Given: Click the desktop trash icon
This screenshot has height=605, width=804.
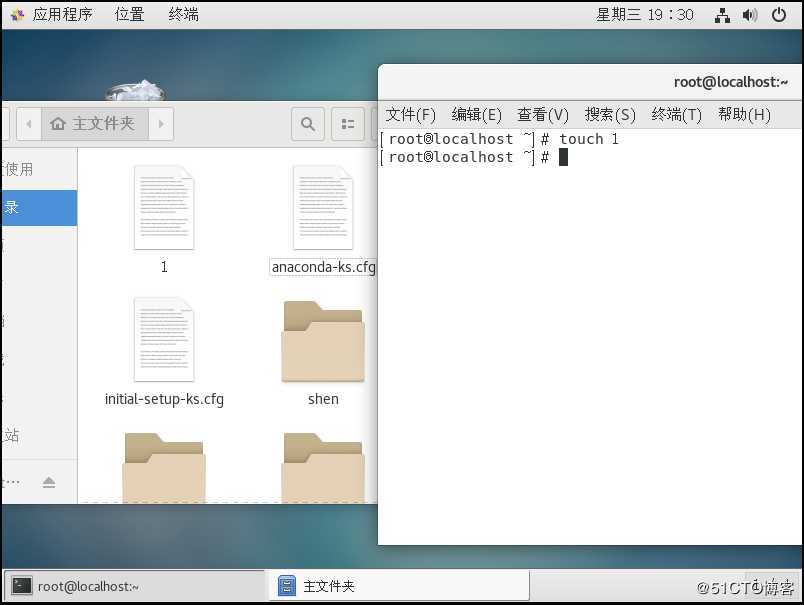Looking at the screenshot, I should [x=135, y=91].
